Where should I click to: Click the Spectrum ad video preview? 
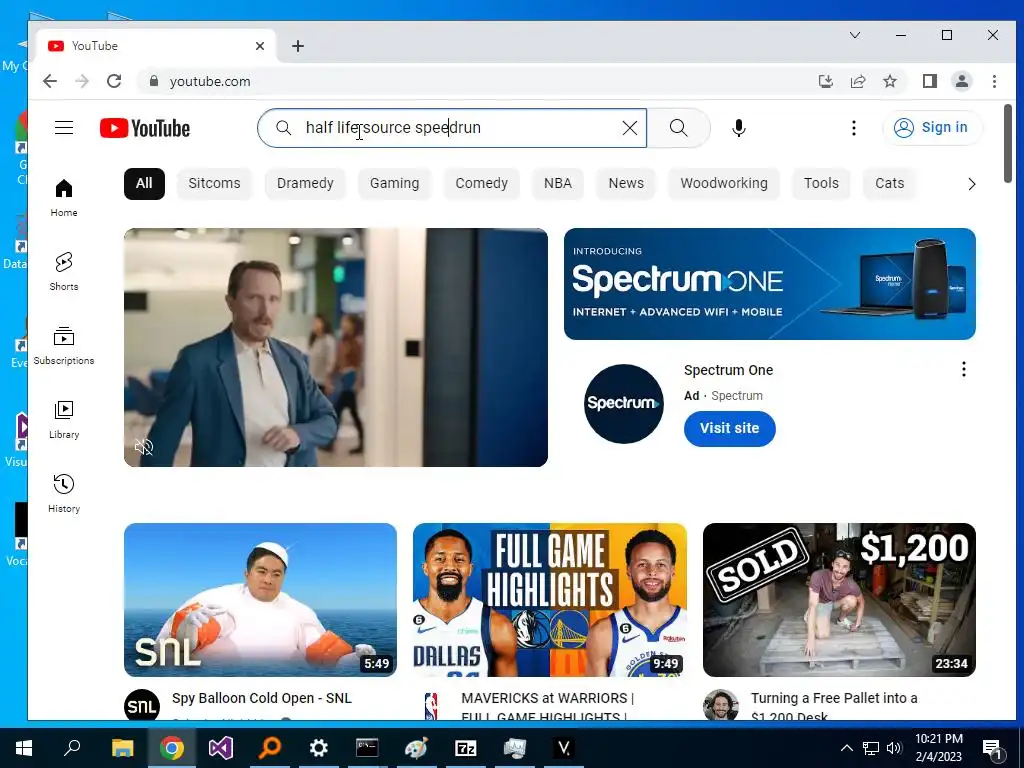[x=336, y=347]
